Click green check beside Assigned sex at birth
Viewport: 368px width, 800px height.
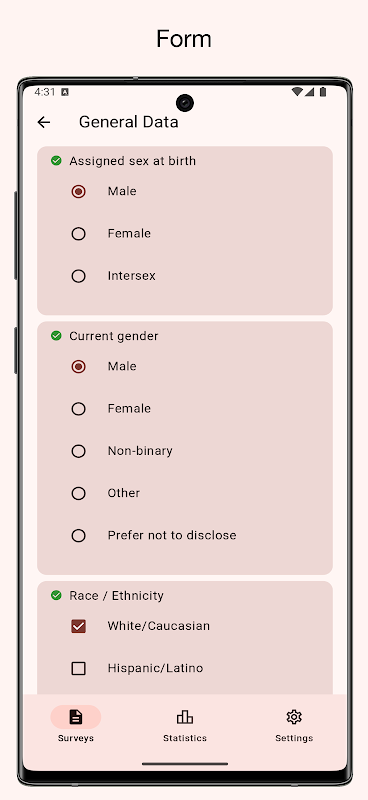point(56,161)
